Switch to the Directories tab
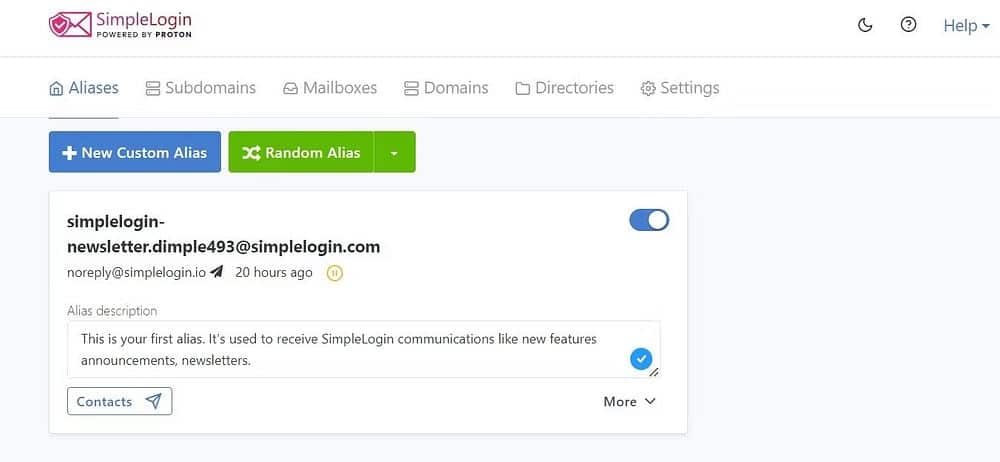1000x462 pixels. [x=564, y=88]
